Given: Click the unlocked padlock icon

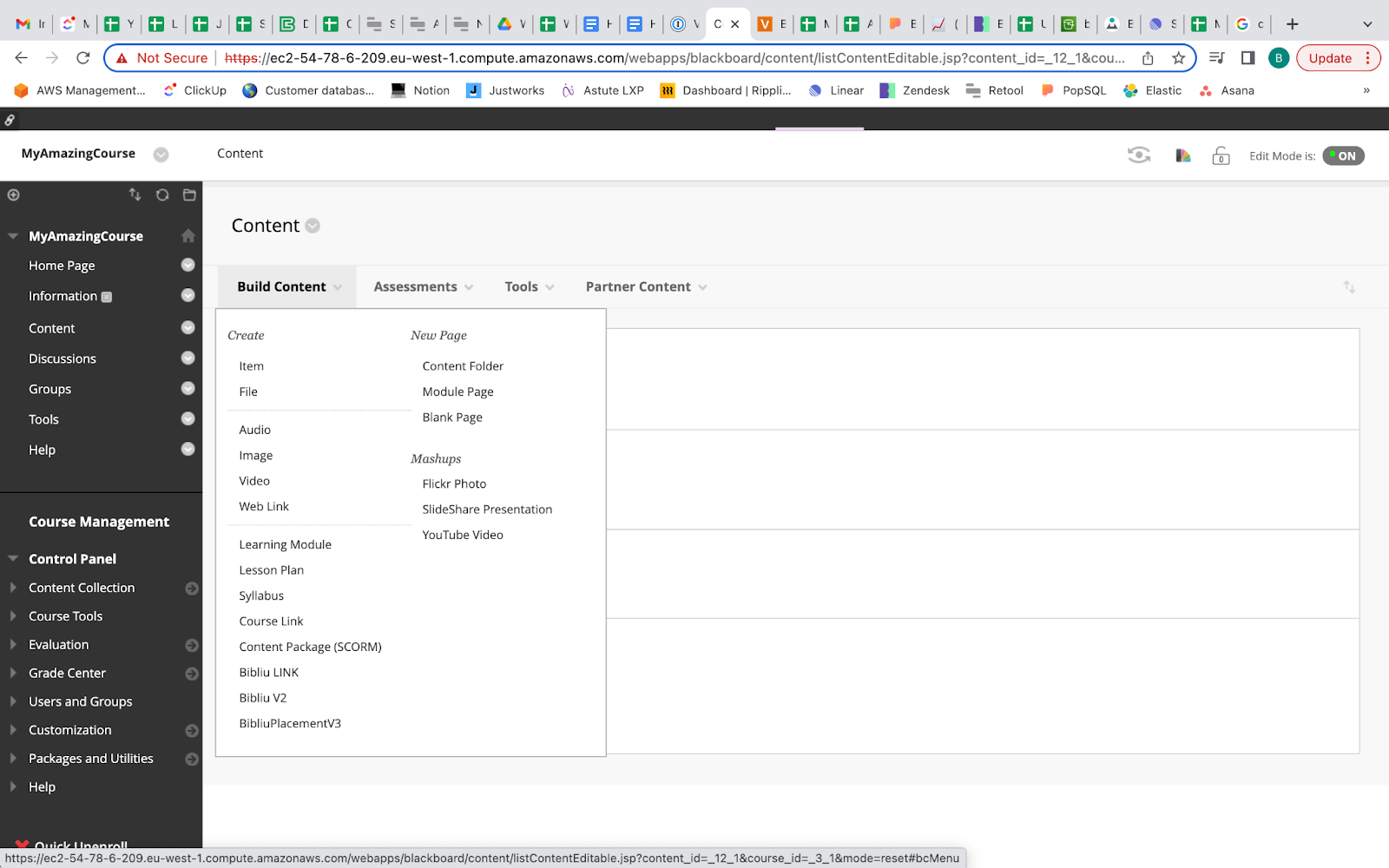Looking at the screenshot, I should point(1221,155).
